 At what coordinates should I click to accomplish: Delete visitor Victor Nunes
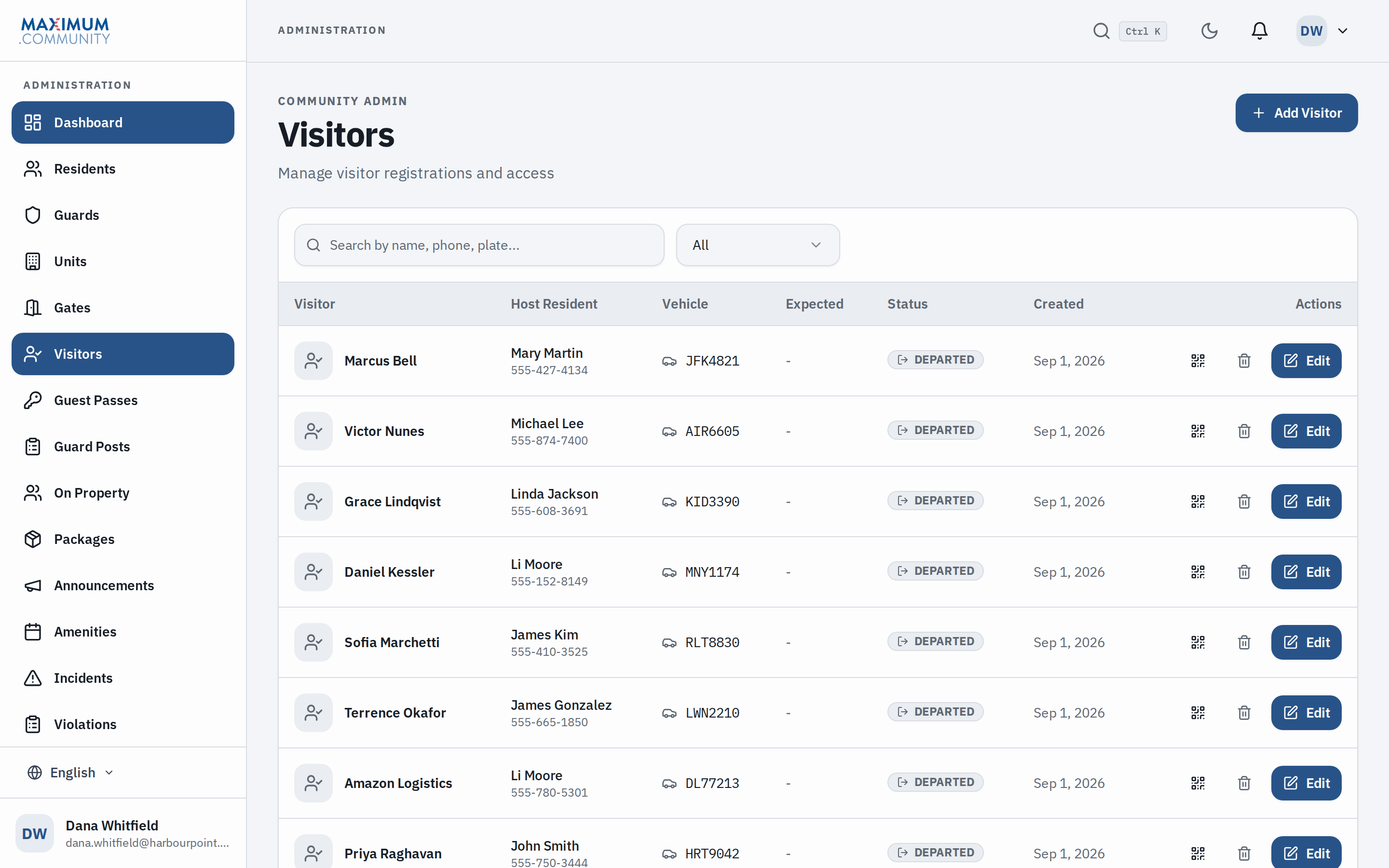click(x=1244, y=431)
